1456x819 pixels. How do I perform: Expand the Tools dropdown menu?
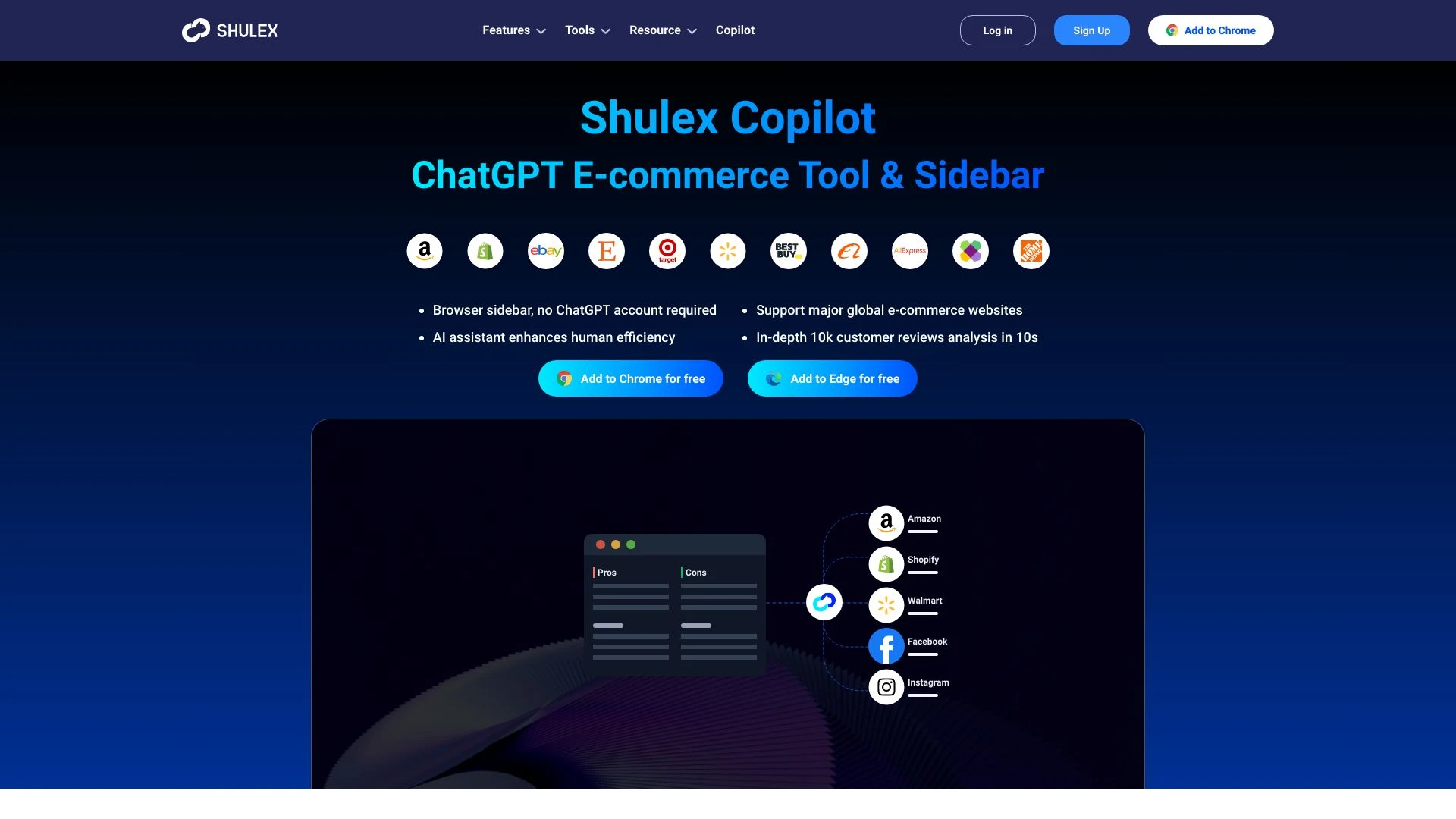click(587, 30)
